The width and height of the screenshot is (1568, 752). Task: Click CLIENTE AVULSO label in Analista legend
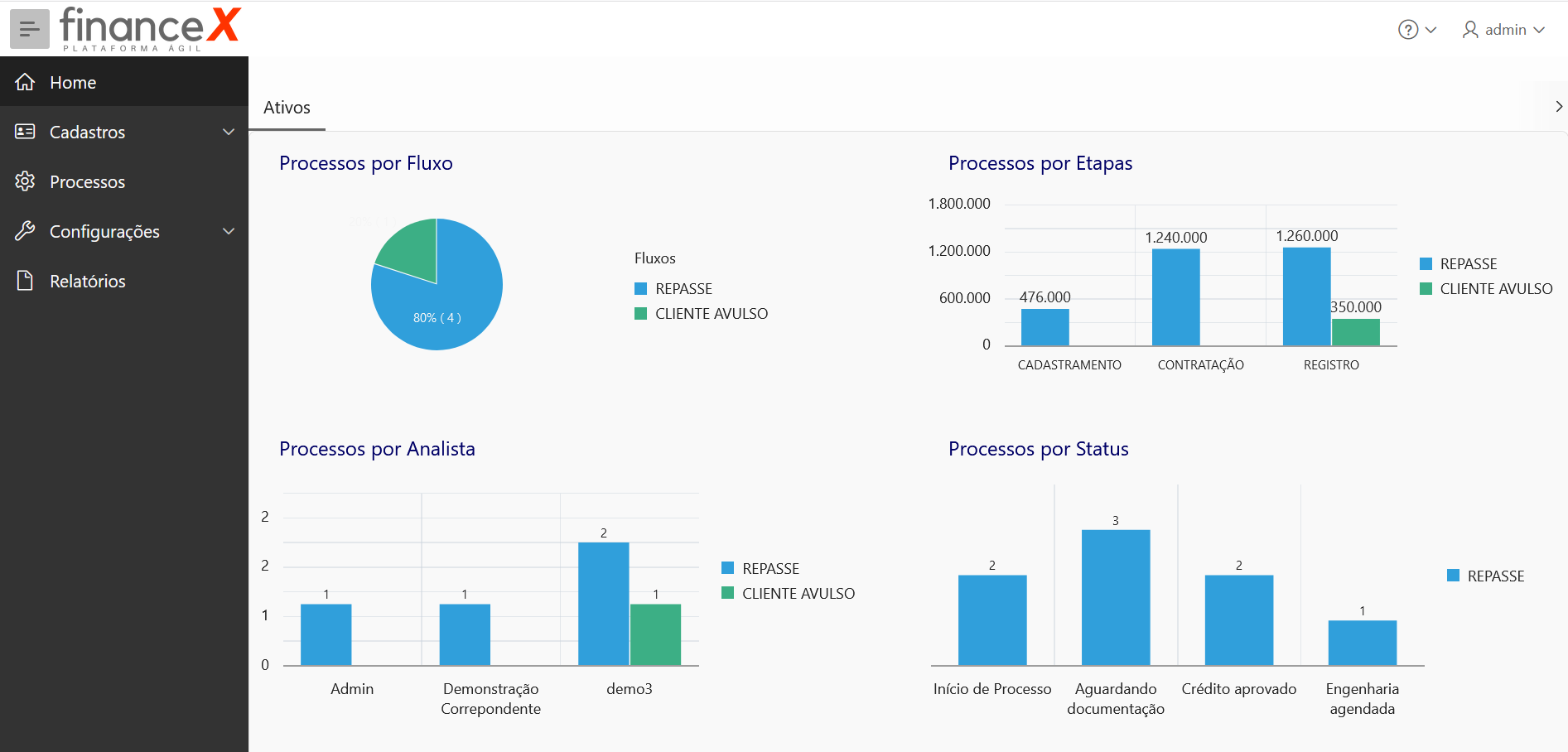coord(798,593)
